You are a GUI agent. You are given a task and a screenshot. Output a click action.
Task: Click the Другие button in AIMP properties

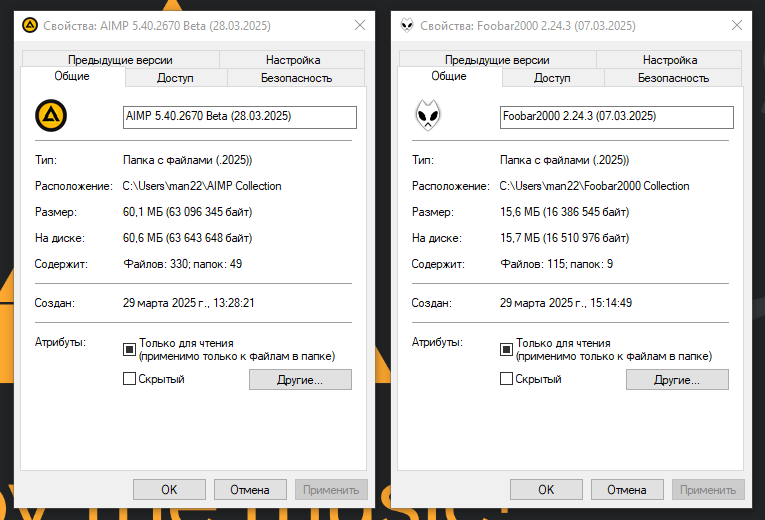click(300, 380)
